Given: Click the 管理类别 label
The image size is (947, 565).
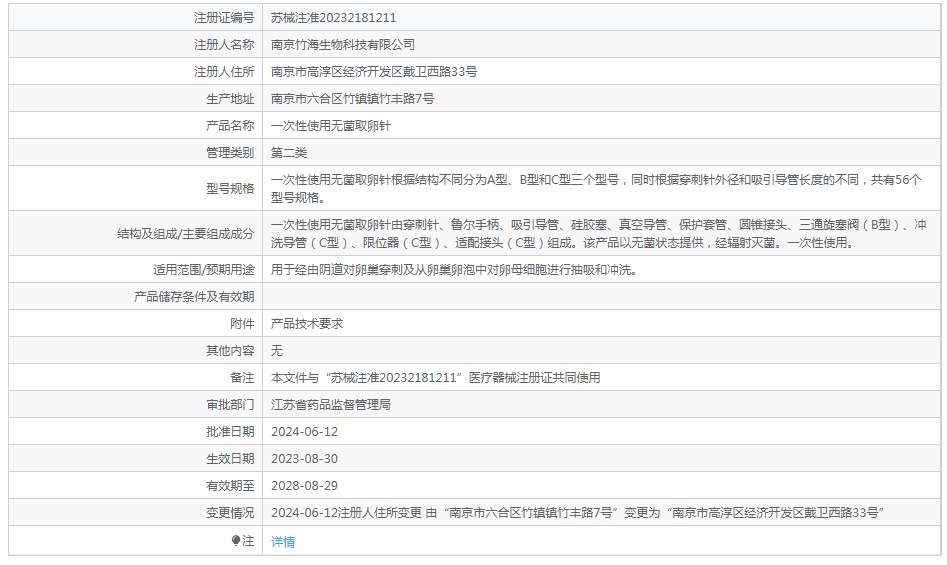Looking at the screenshot, I should (230, 153).
